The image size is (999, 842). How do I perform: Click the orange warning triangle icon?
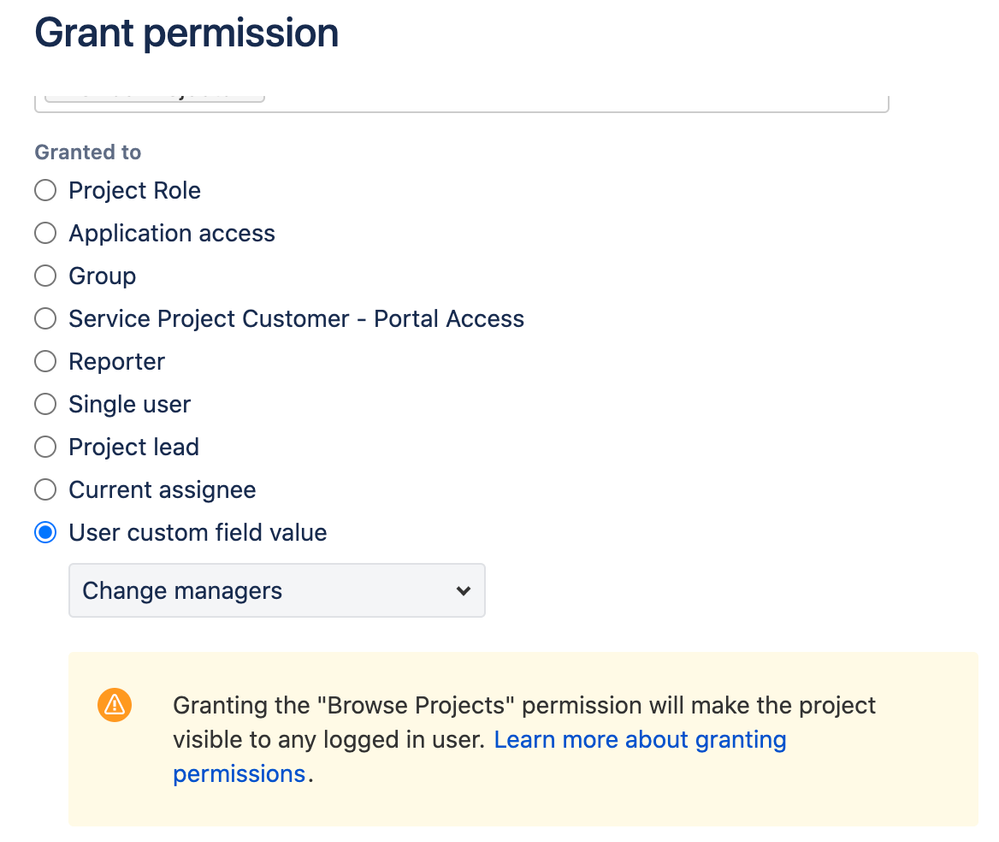click(x=115, y=705)
